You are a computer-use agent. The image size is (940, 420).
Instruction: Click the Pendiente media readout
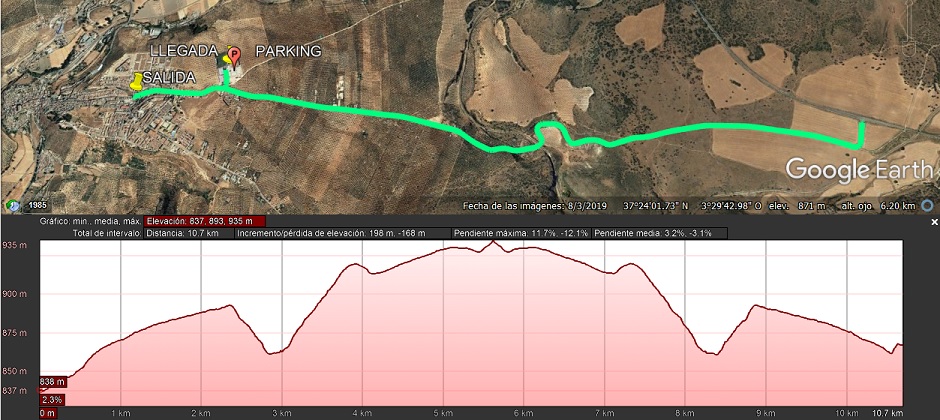(x=660, y=233)
